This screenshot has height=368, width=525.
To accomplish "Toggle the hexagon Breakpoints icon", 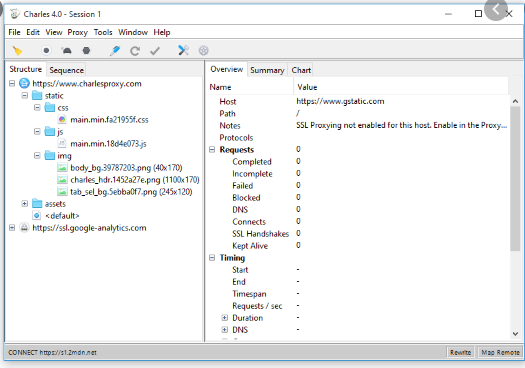I will tap(86, 51).
